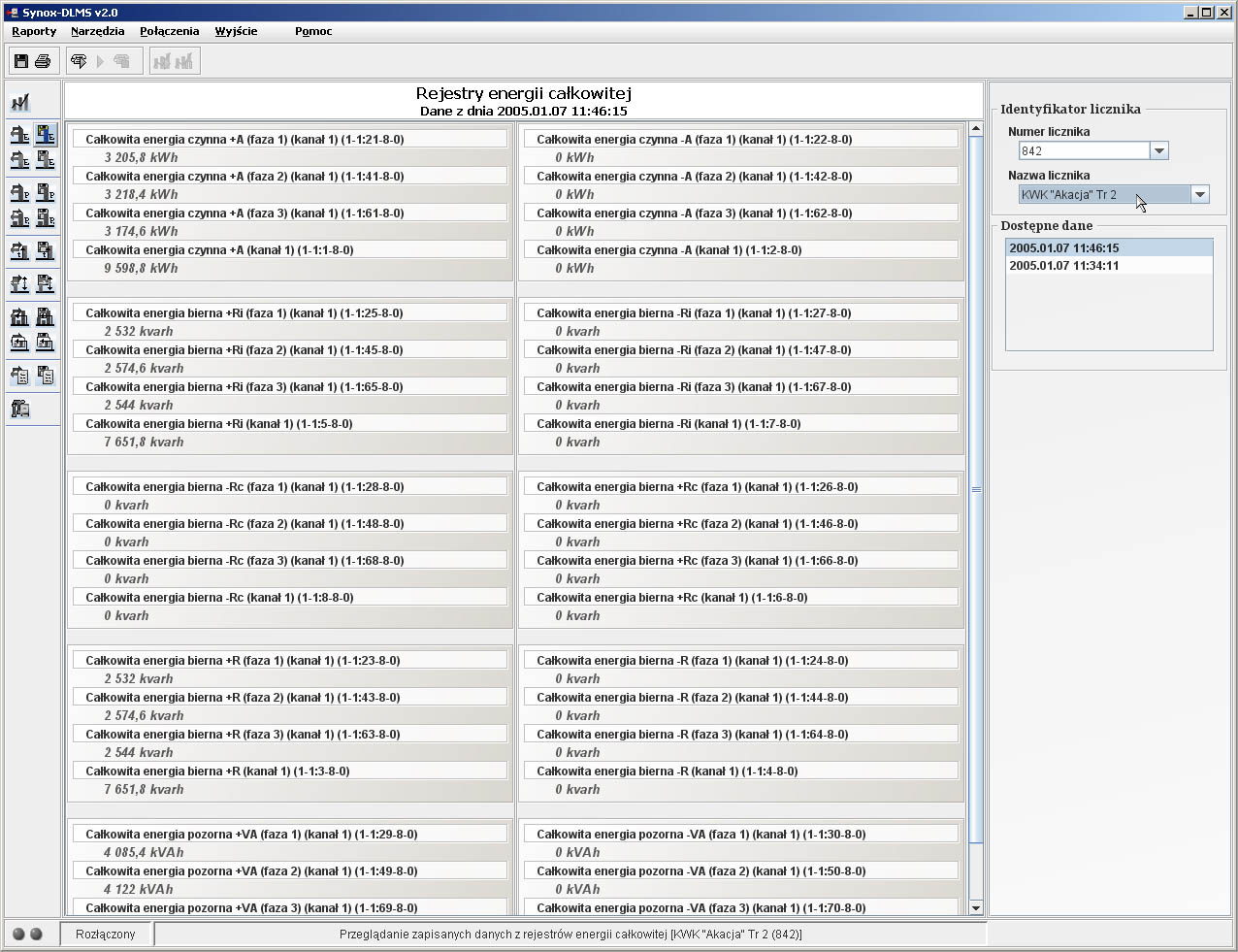1238x952 pixels.
Task: Click the telephone connect icon in toolbar
Action: 79,61
